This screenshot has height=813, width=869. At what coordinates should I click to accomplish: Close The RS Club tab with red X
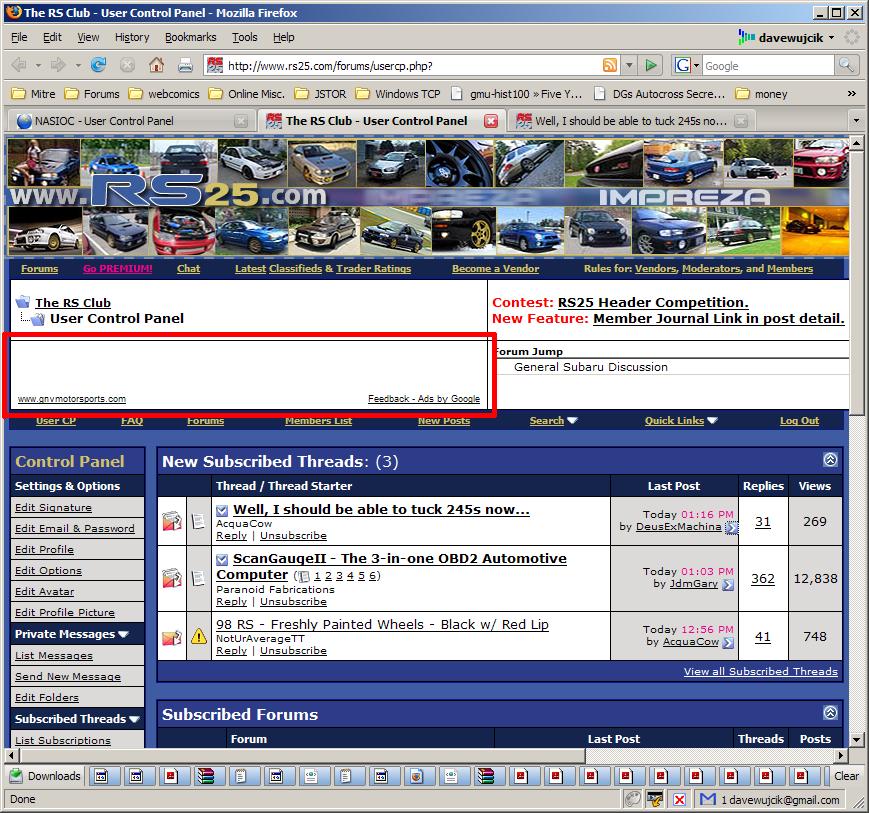point(491,121)
